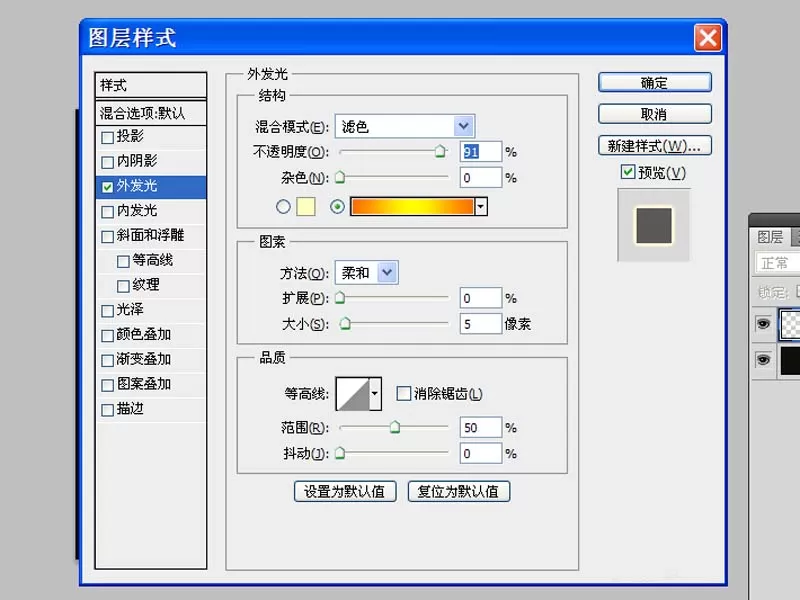
Task: Toggle the 预览(V) checkbox
Action: pos(628,172)
